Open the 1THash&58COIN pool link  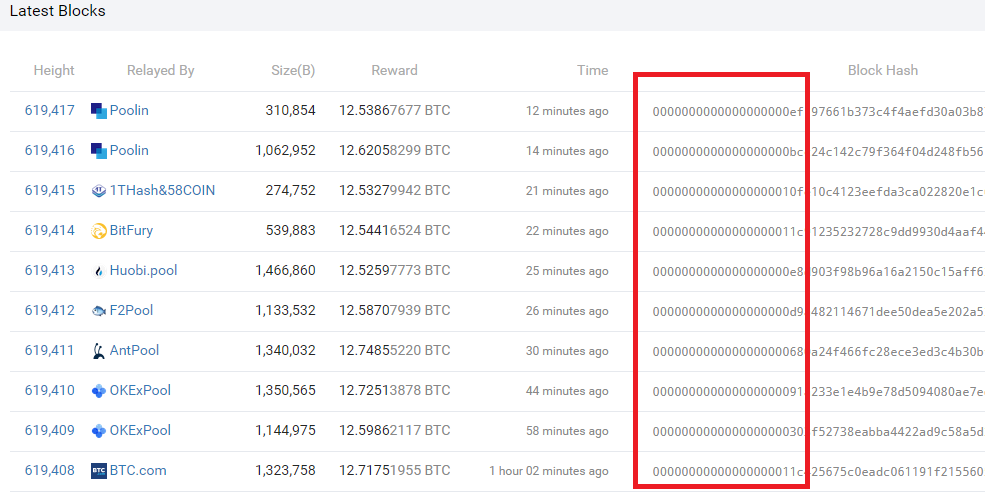162,190
